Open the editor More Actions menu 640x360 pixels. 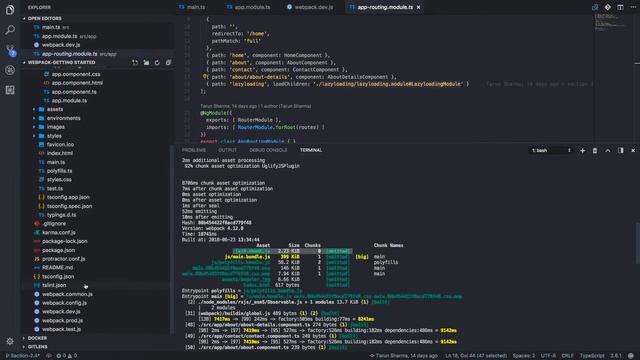(633, 7)
